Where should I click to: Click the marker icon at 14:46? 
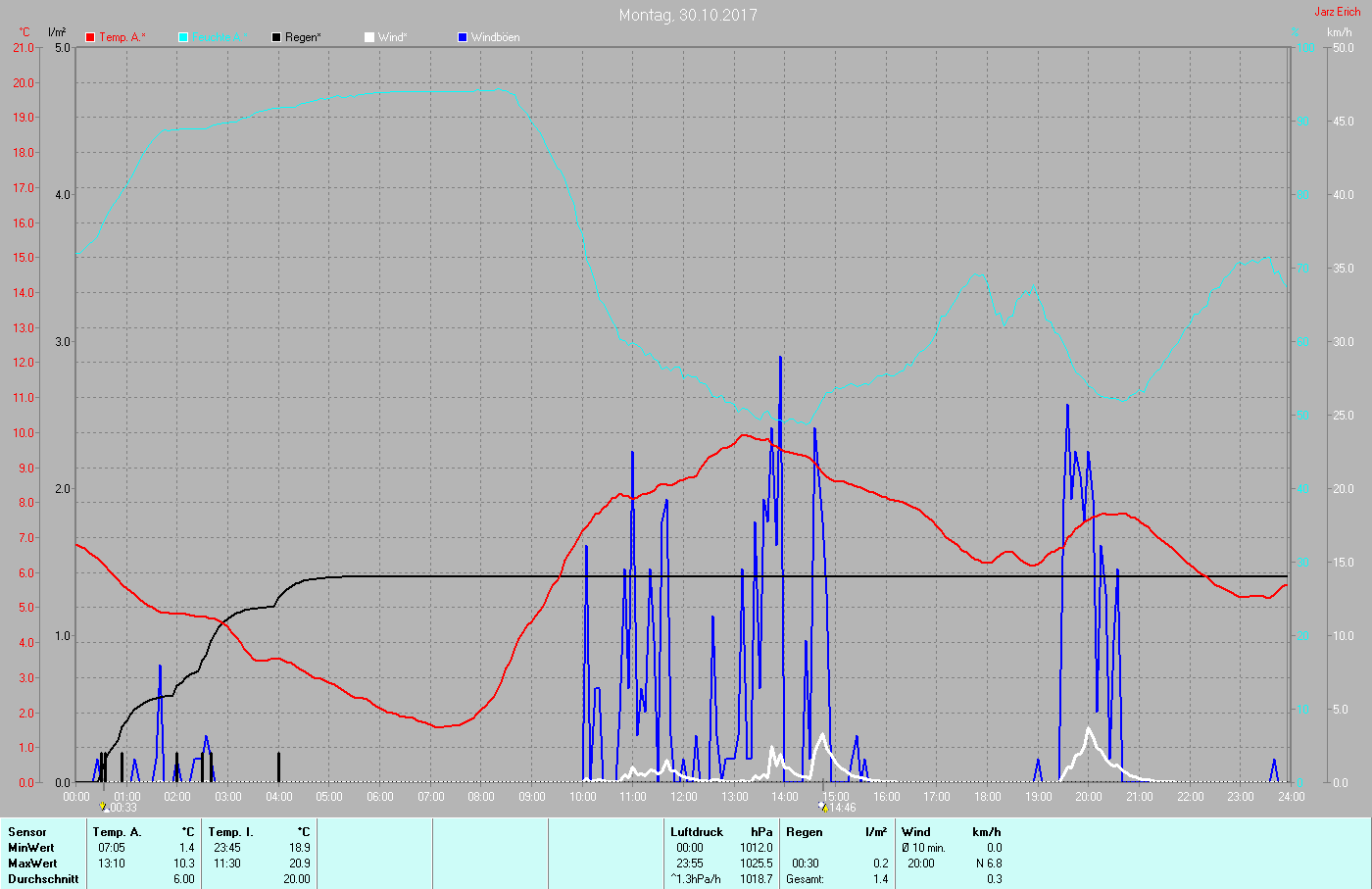tap(823, 808)
